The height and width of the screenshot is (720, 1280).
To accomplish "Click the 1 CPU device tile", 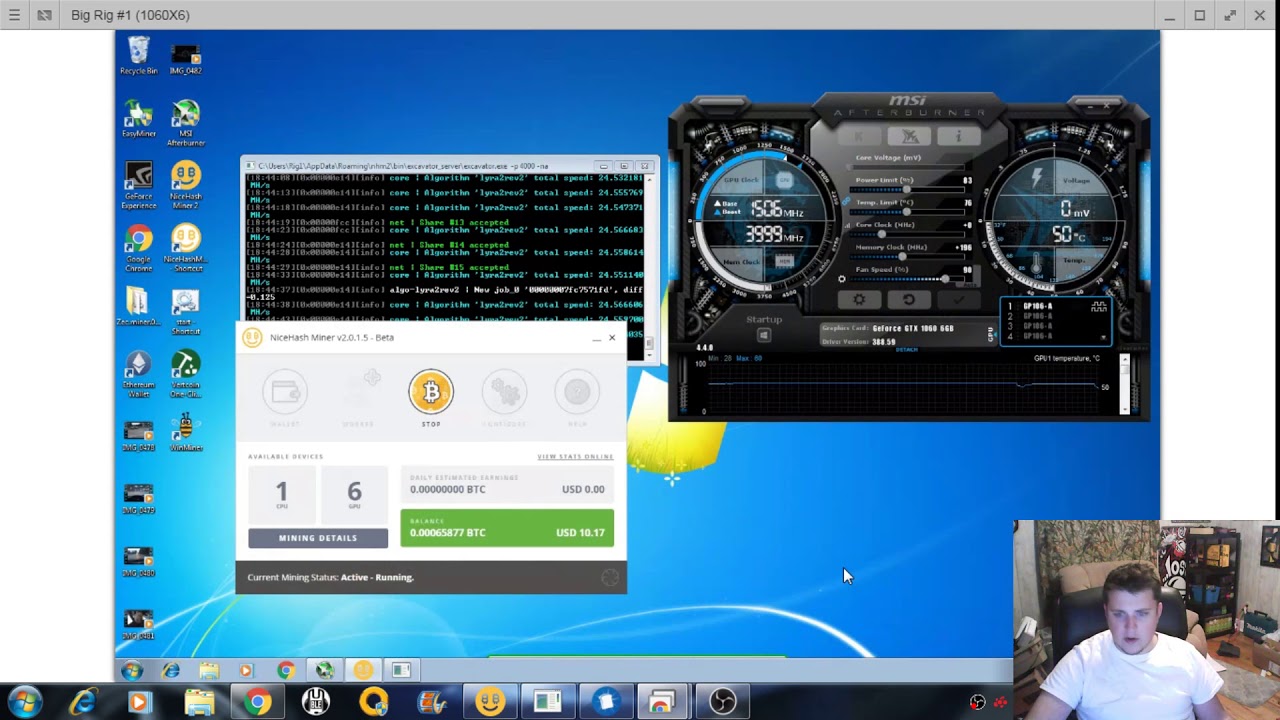I will (281, 494).
